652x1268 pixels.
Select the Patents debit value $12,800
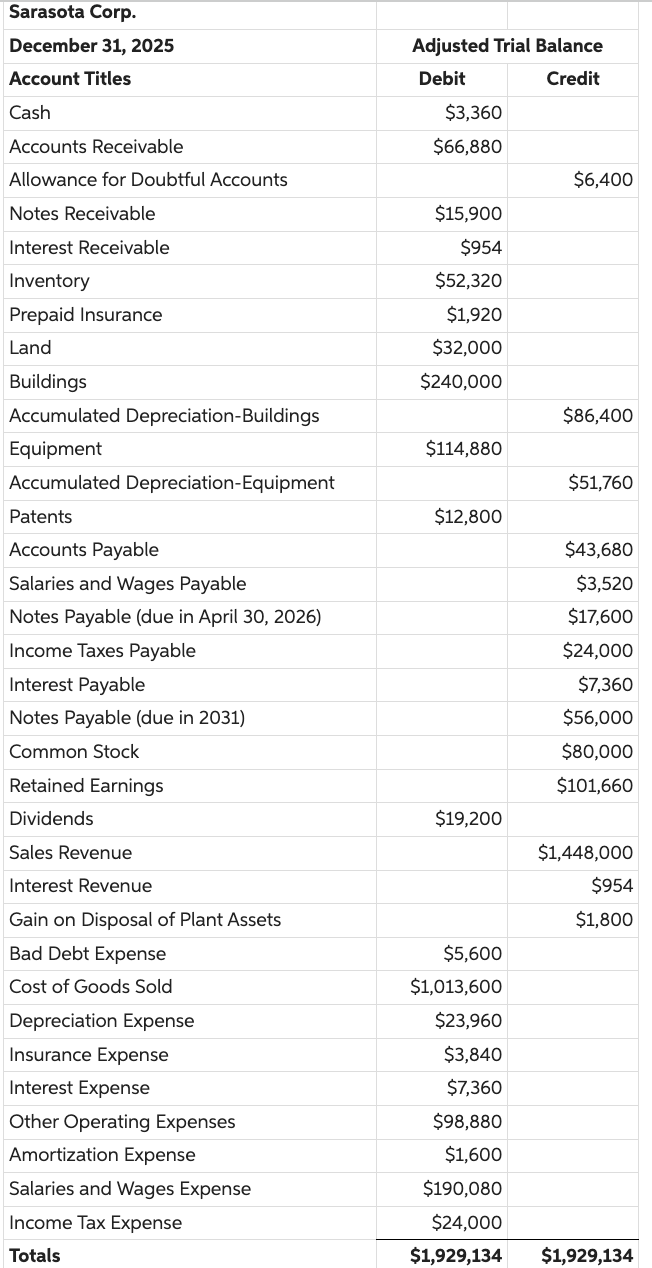[469, 517]
